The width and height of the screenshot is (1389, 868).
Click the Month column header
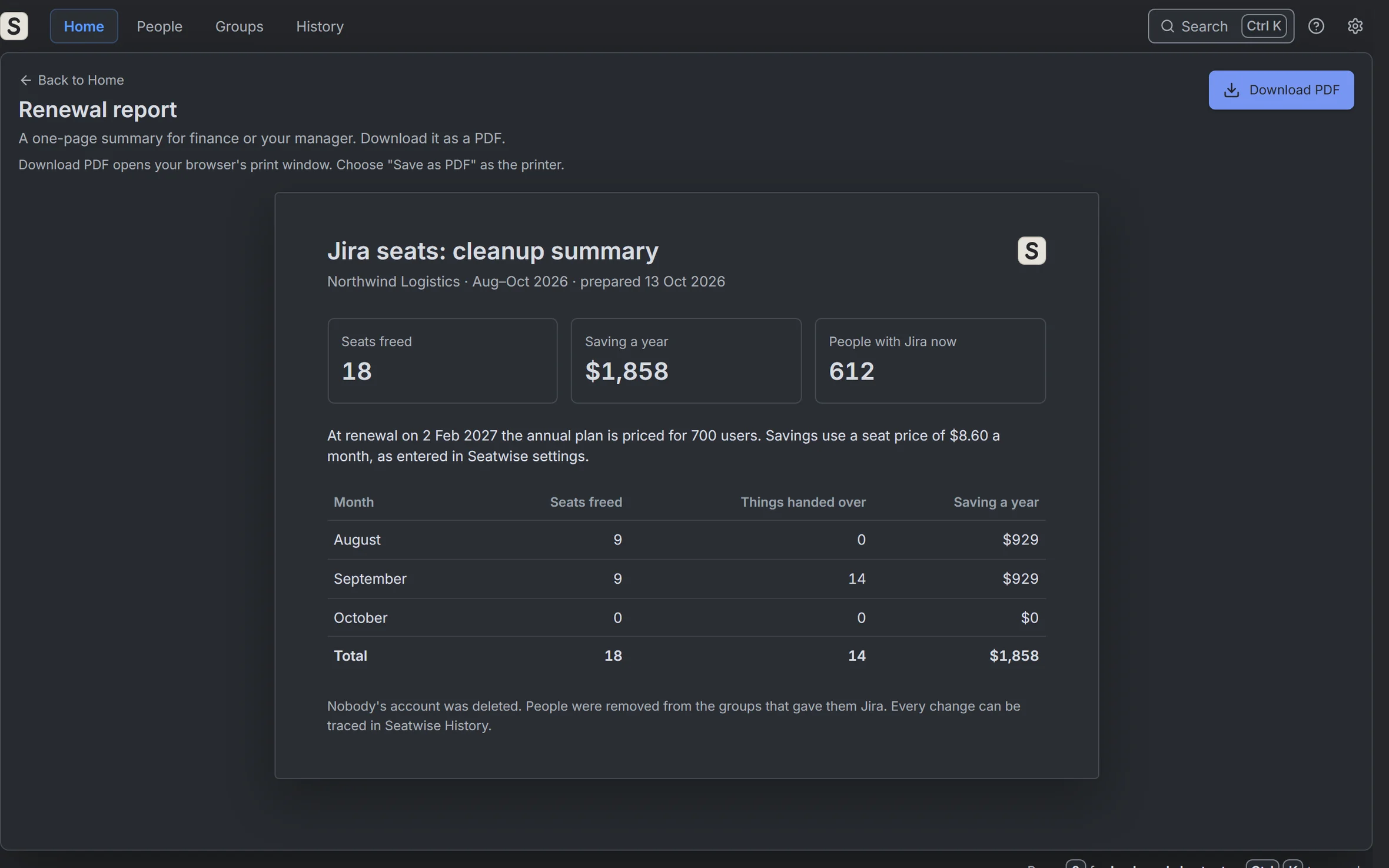(354, 502)
